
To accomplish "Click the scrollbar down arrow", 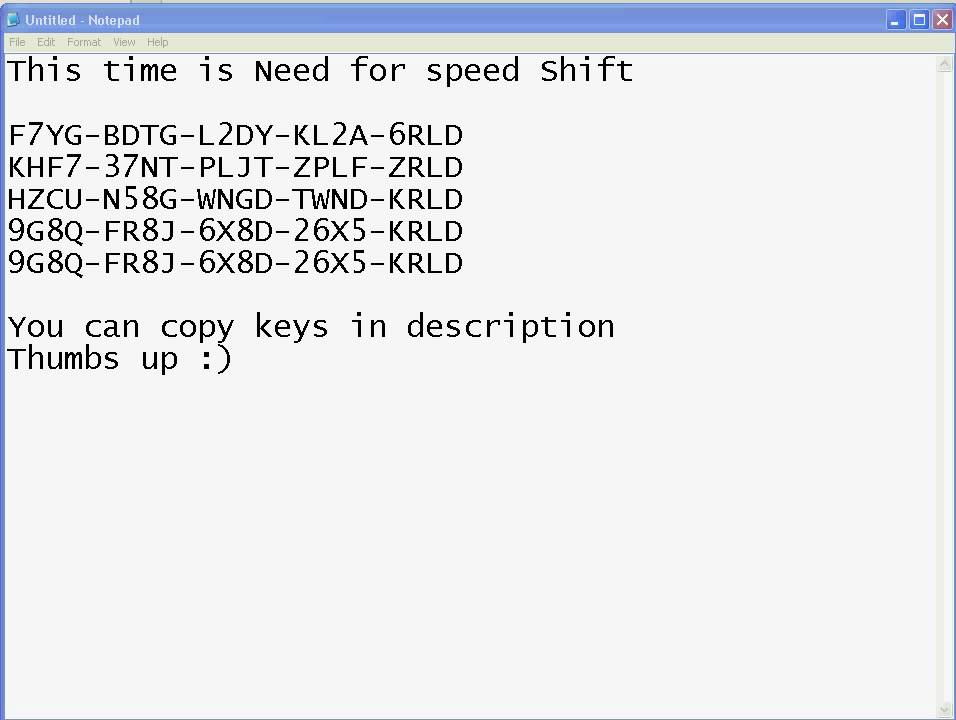I will (x=945, y=709).
